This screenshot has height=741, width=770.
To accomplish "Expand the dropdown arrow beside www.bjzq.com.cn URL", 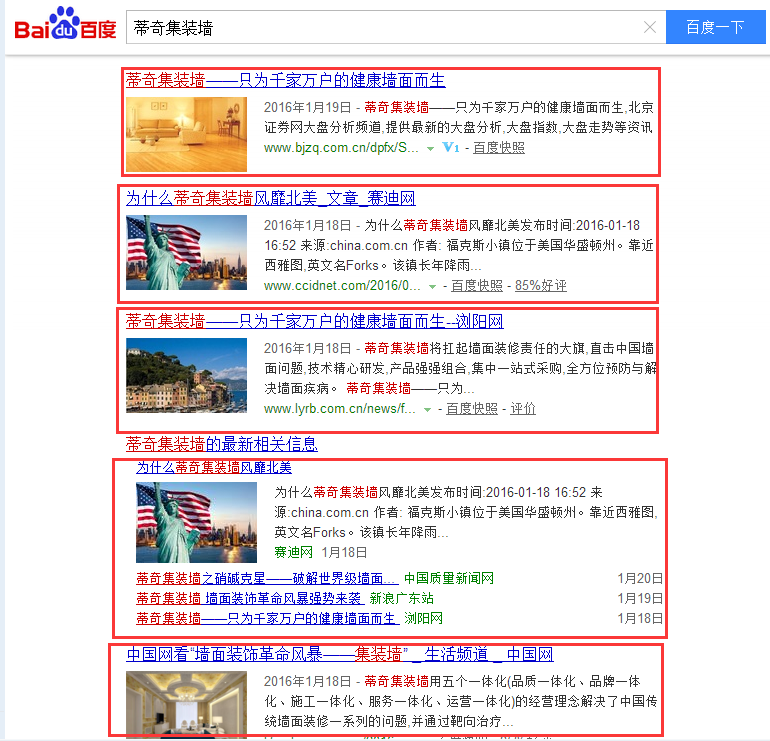I will [x=430, y=148].
